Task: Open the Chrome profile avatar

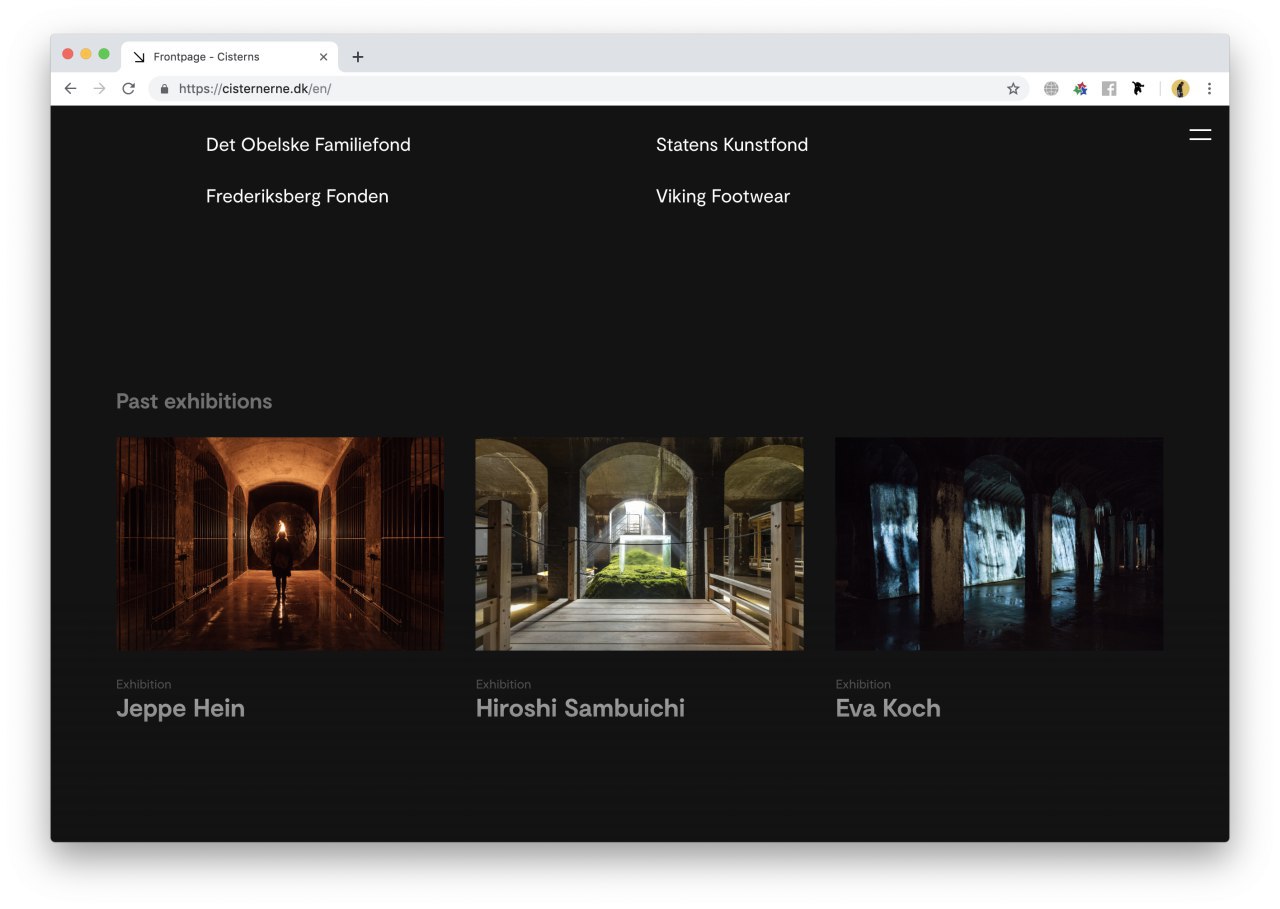Action: [1181, 89]
